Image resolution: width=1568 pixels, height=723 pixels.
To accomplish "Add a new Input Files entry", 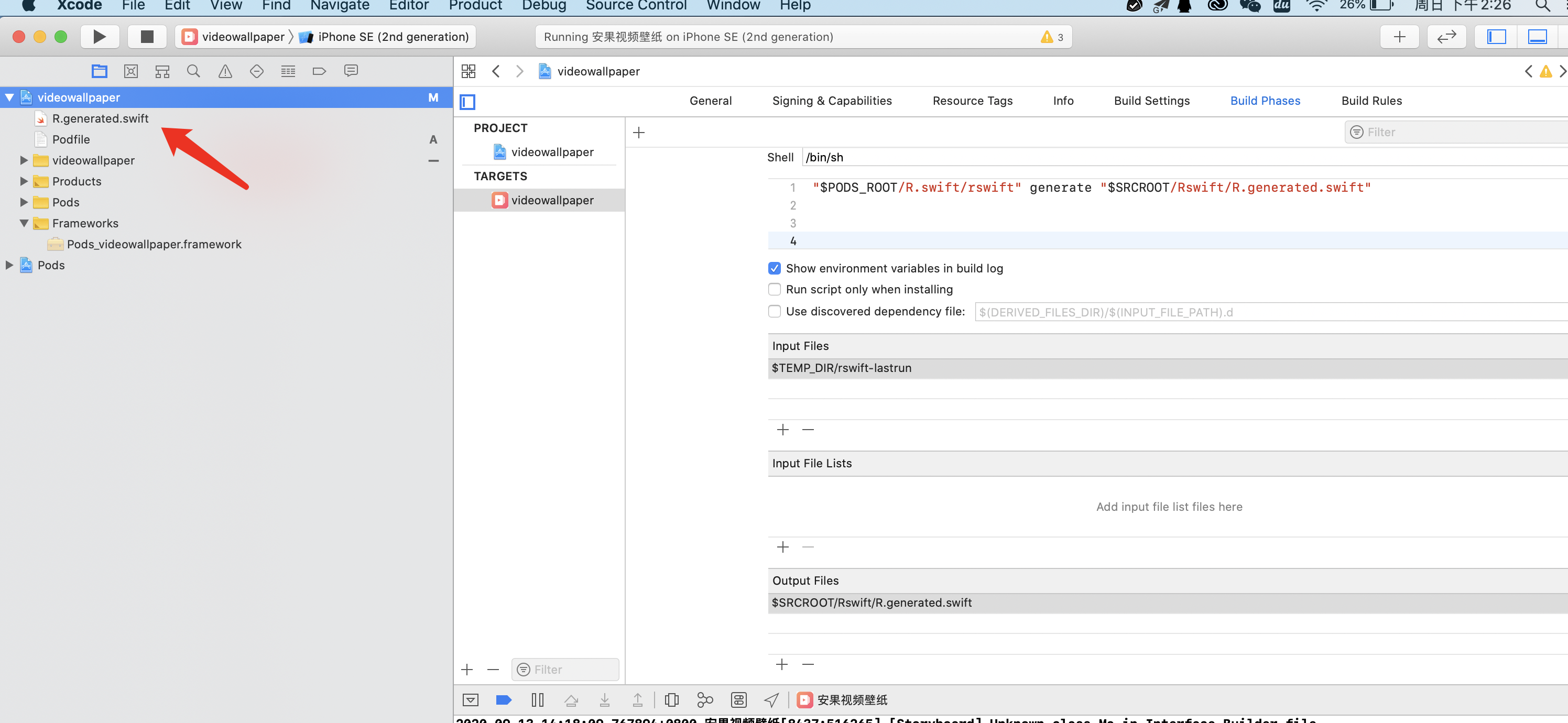I will 783,430.
